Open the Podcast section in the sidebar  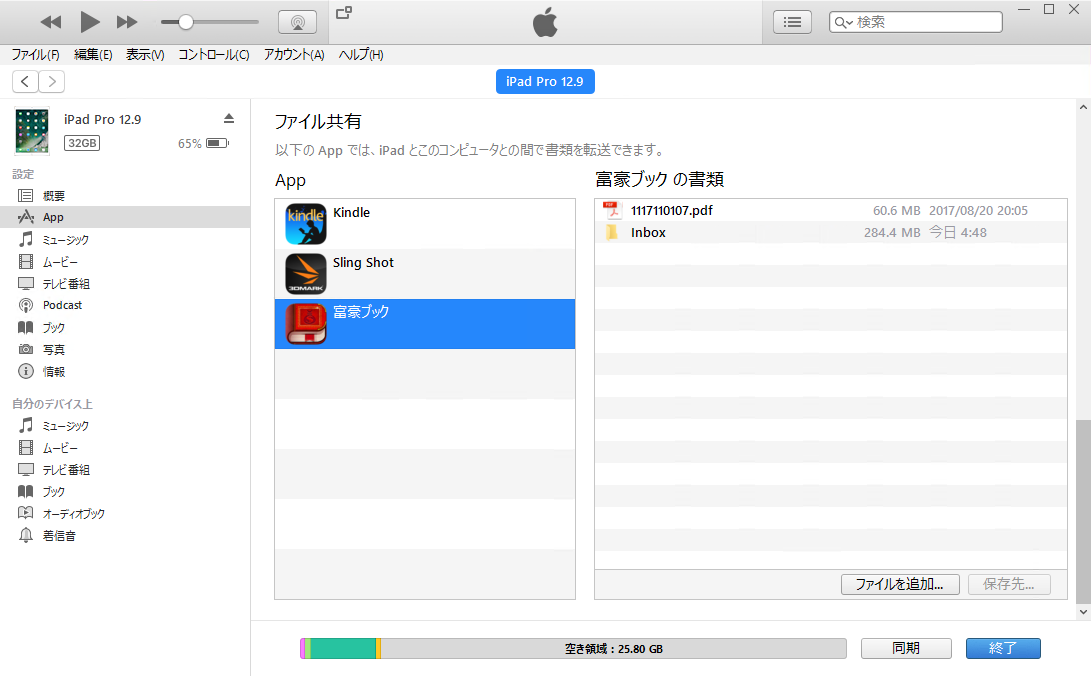tap(60, 305)
